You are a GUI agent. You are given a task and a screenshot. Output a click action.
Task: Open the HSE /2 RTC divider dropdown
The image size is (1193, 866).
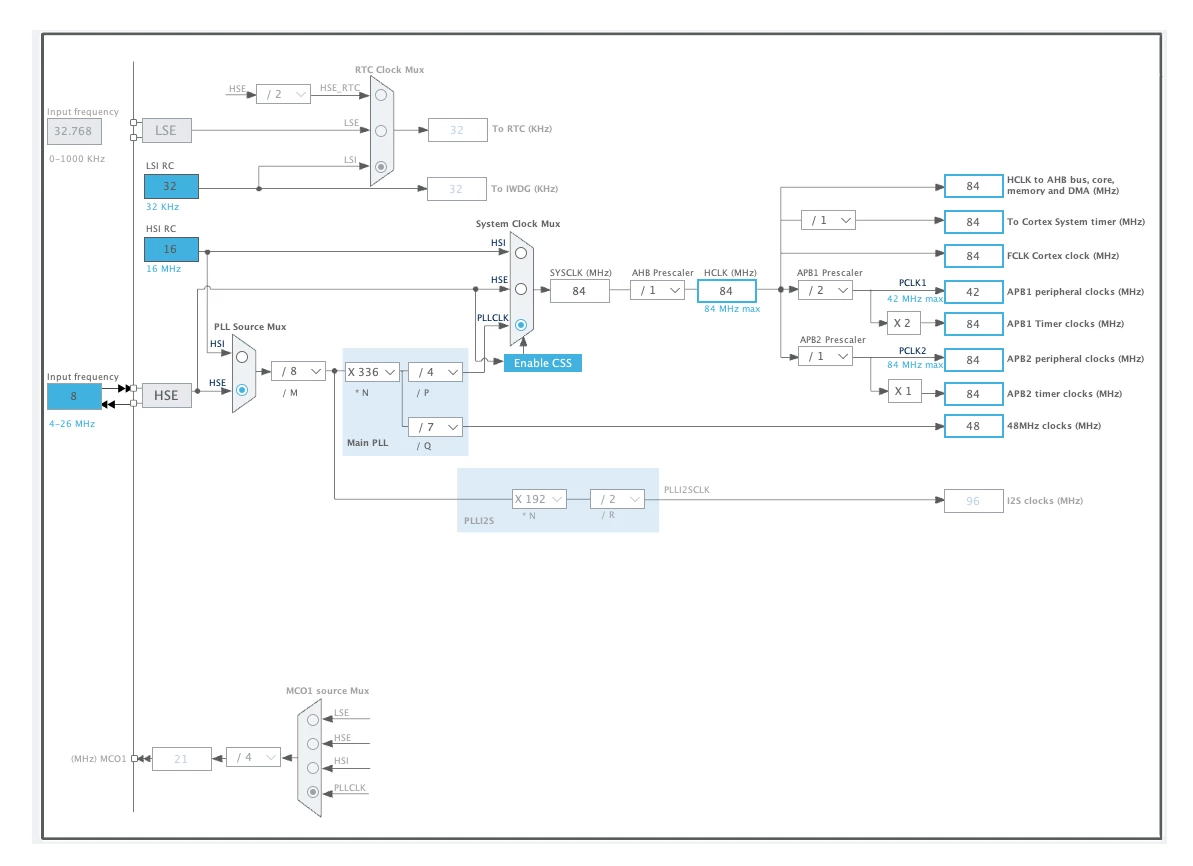click(x=283, y=94)
